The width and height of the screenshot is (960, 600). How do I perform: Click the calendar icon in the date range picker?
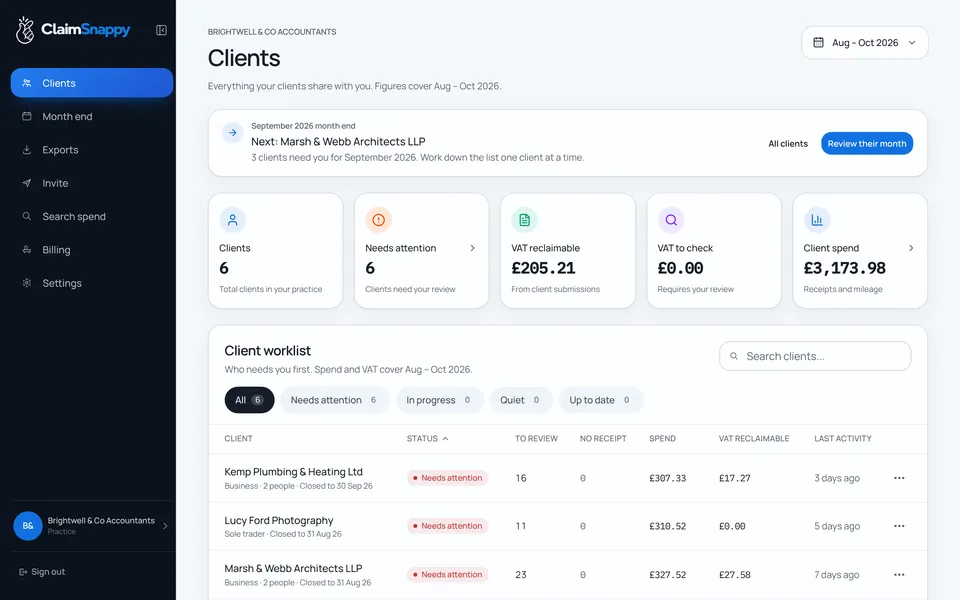click(818, 42)
